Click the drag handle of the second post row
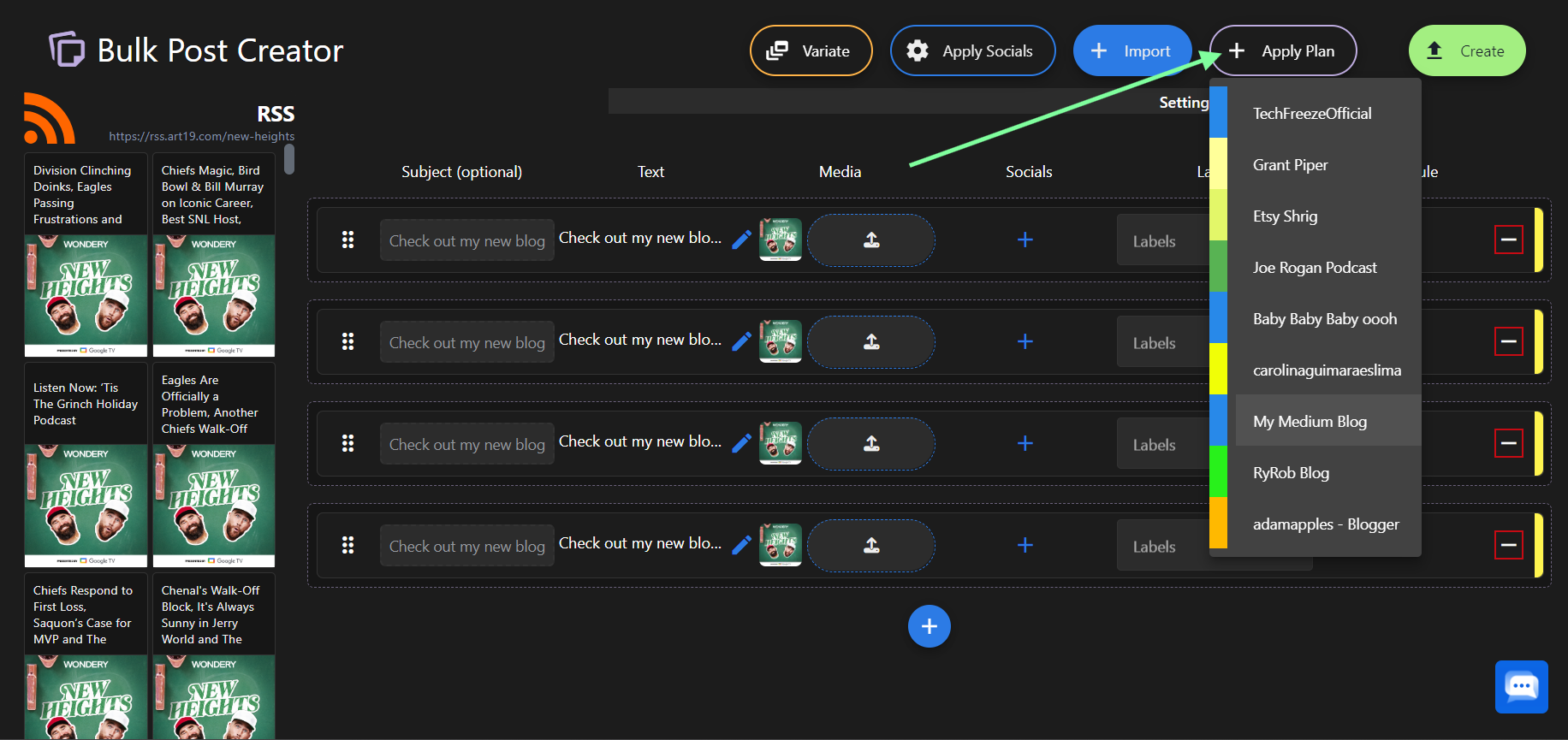1568x740 pixels. click(x=347, y=341)
